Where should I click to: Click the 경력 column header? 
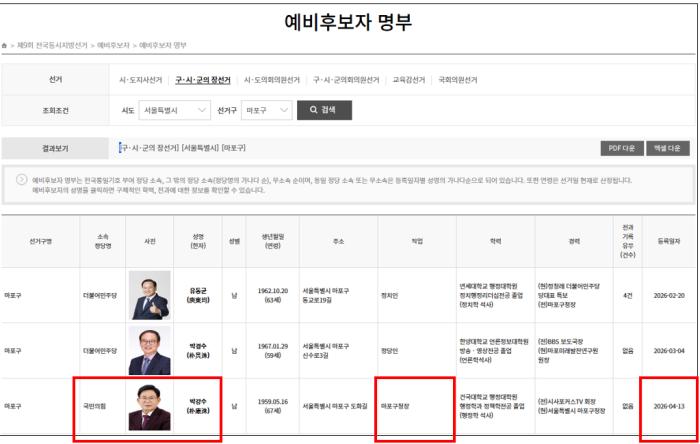574,241
